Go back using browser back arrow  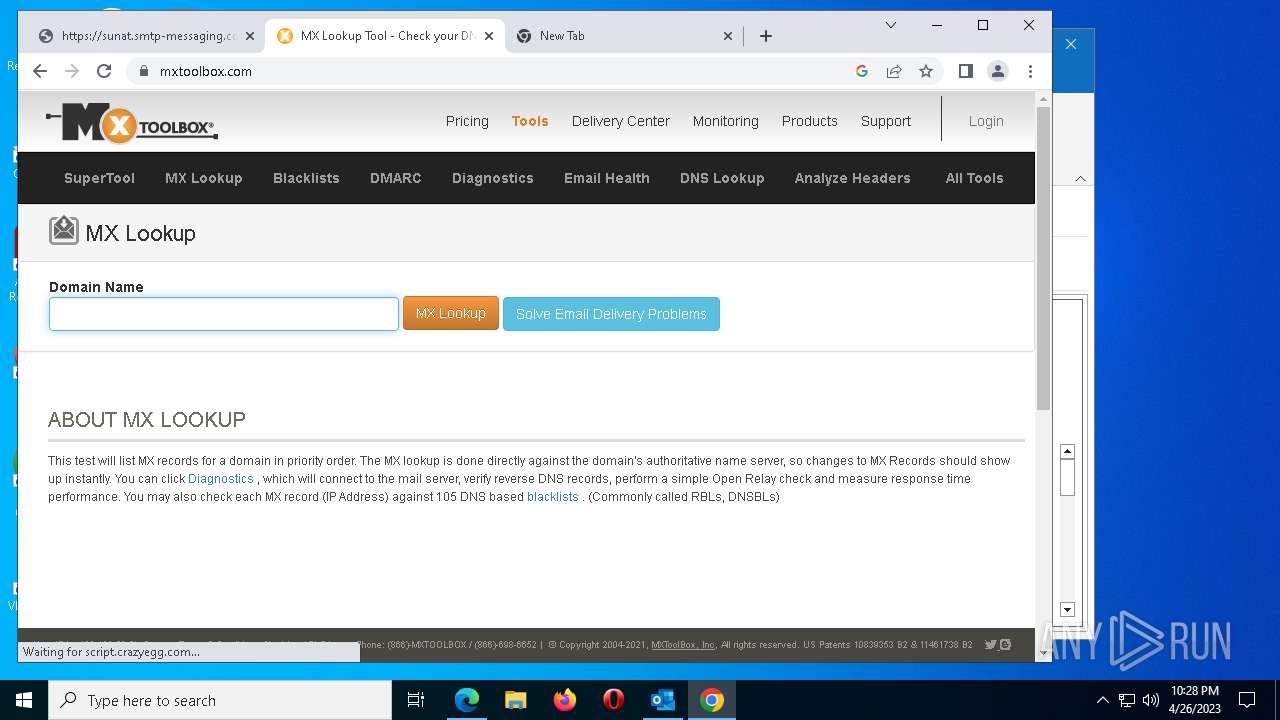[40, 71]
